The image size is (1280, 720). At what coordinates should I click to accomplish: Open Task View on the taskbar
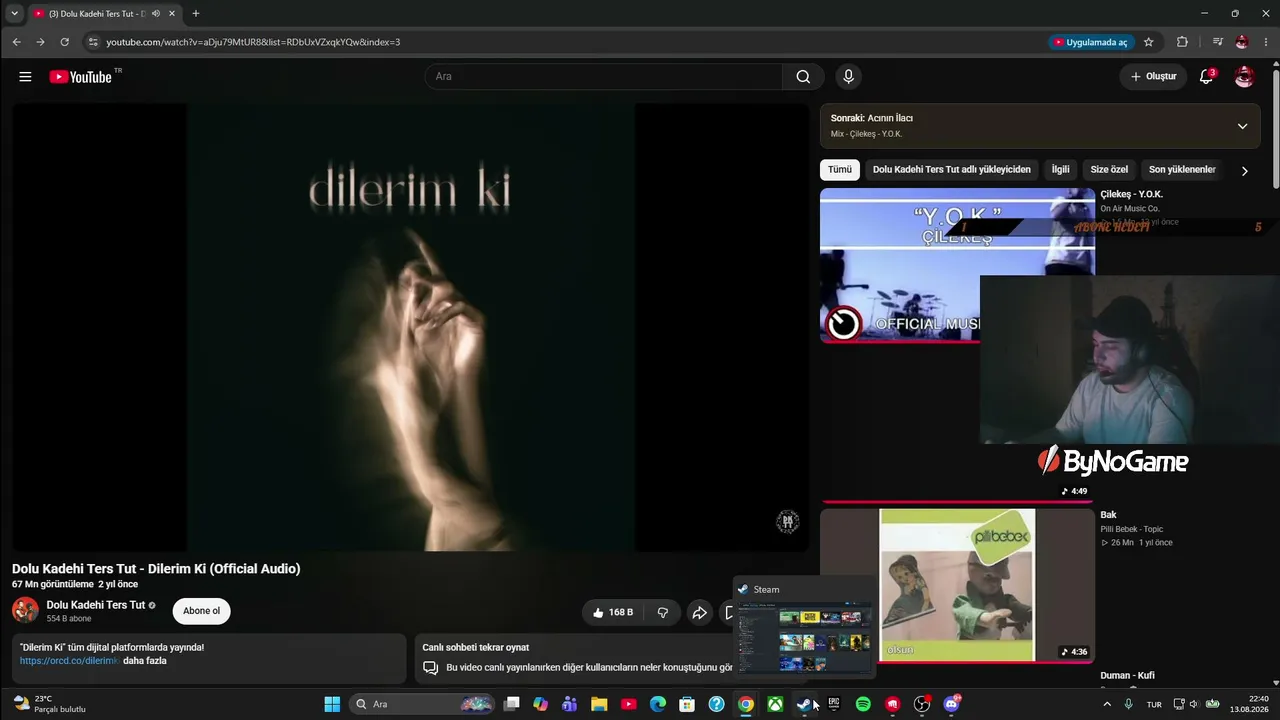(x=512, y=704)
